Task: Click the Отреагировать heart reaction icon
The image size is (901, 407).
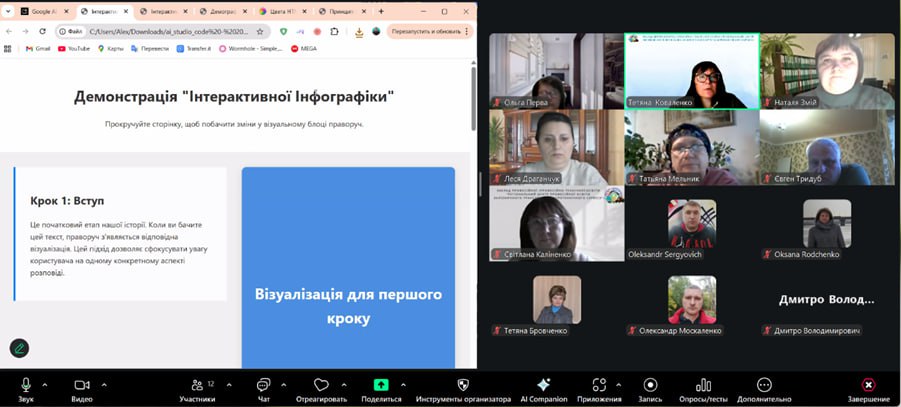Action: pos(321,385)
